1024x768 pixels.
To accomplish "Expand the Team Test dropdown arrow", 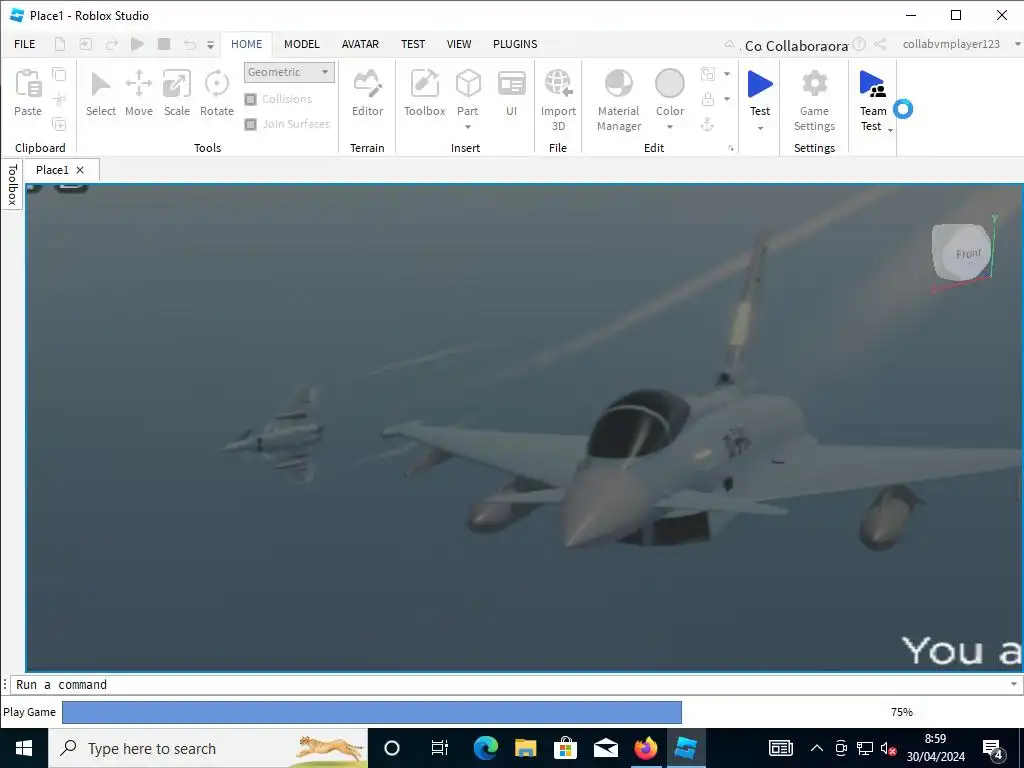I will tap(890, 130).
